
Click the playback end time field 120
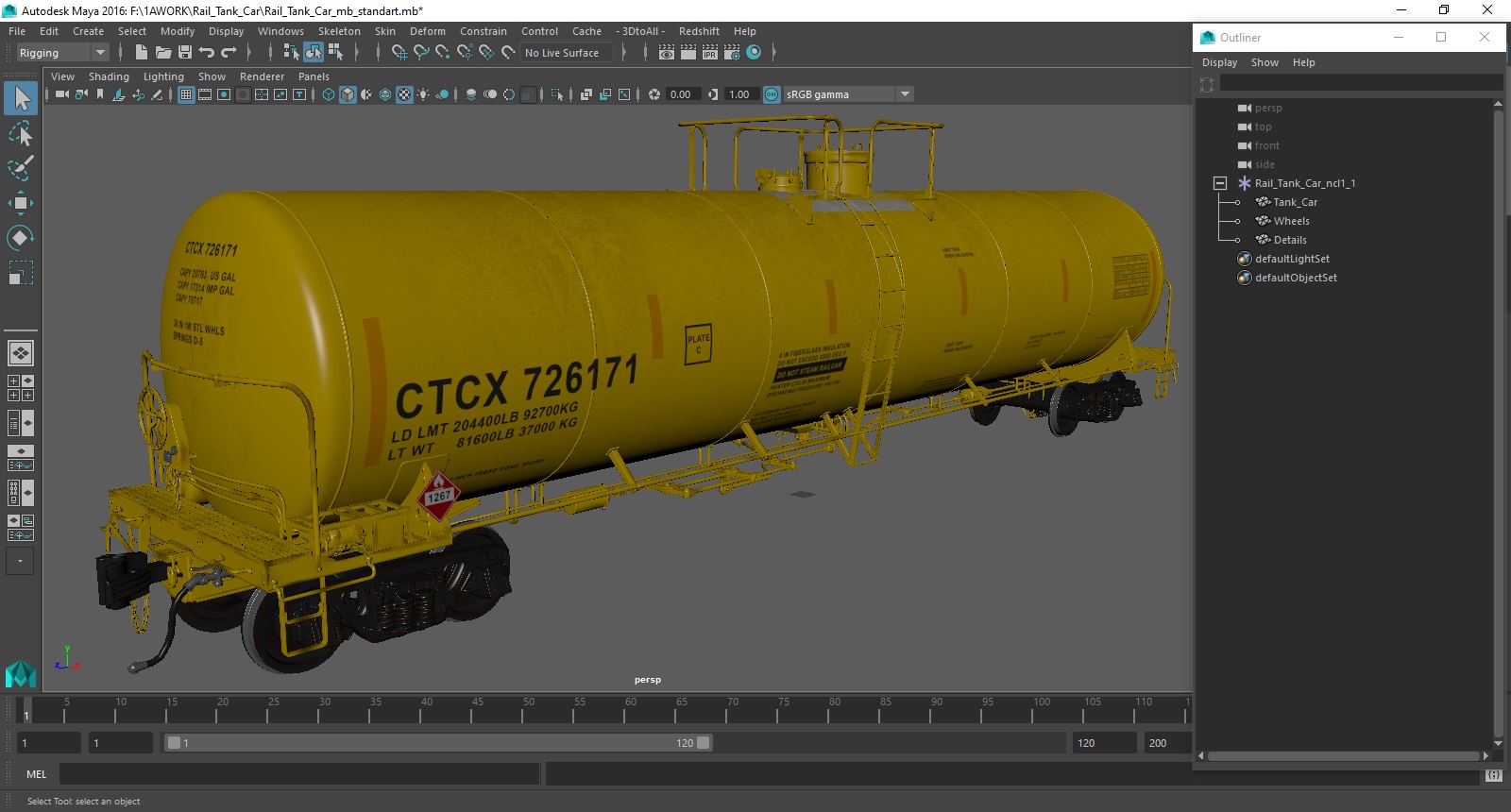click(1104, 743)
